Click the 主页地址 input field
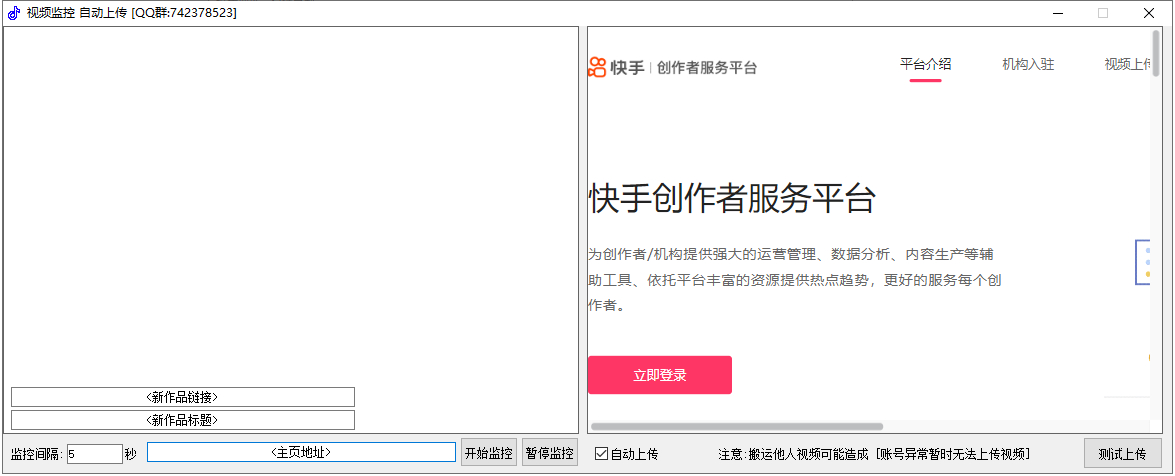The image size is (1175, 476). pyautogui.click(x=301, y=452)
